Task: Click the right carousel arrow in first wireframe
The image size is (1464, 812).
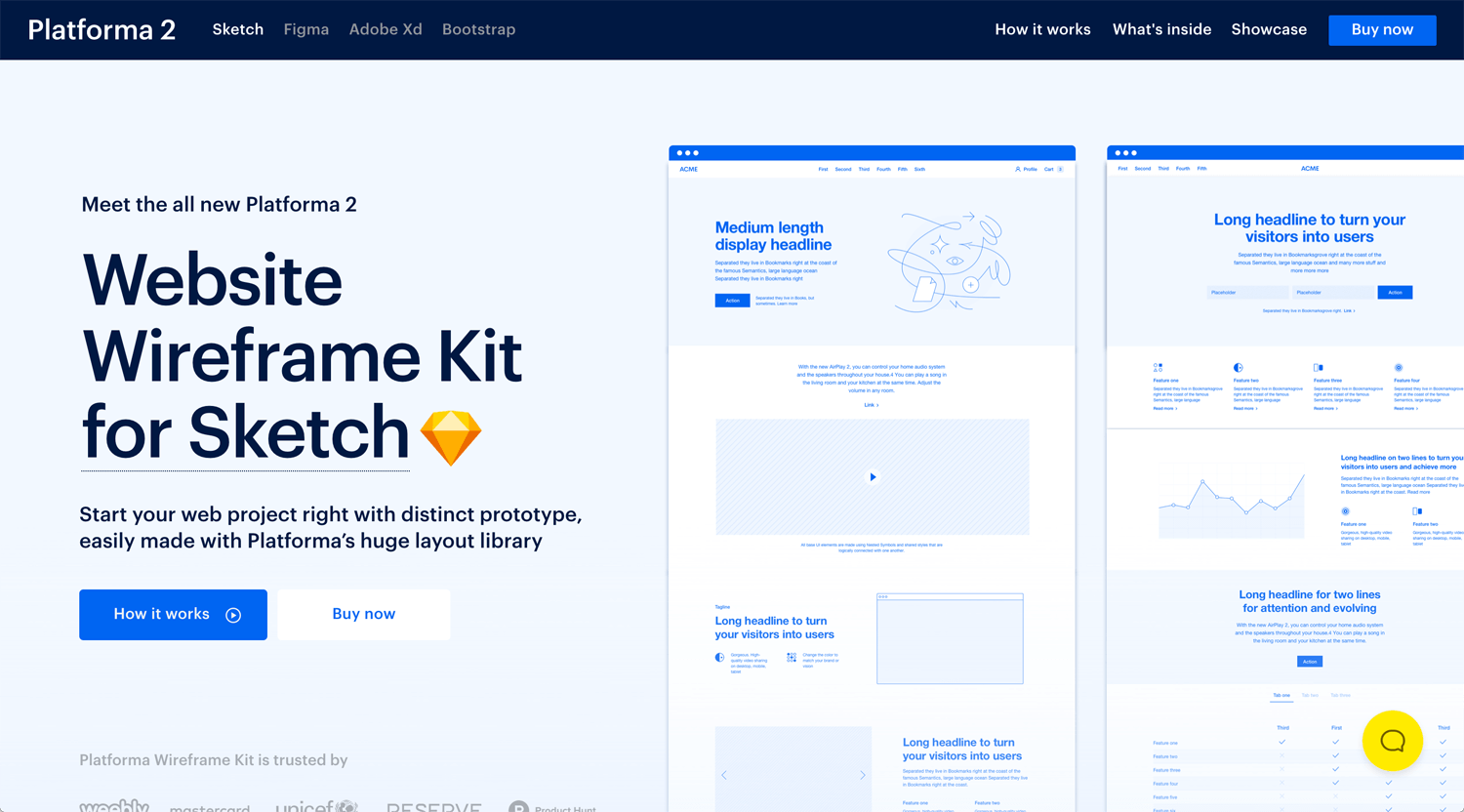Action: coord(863,775)
